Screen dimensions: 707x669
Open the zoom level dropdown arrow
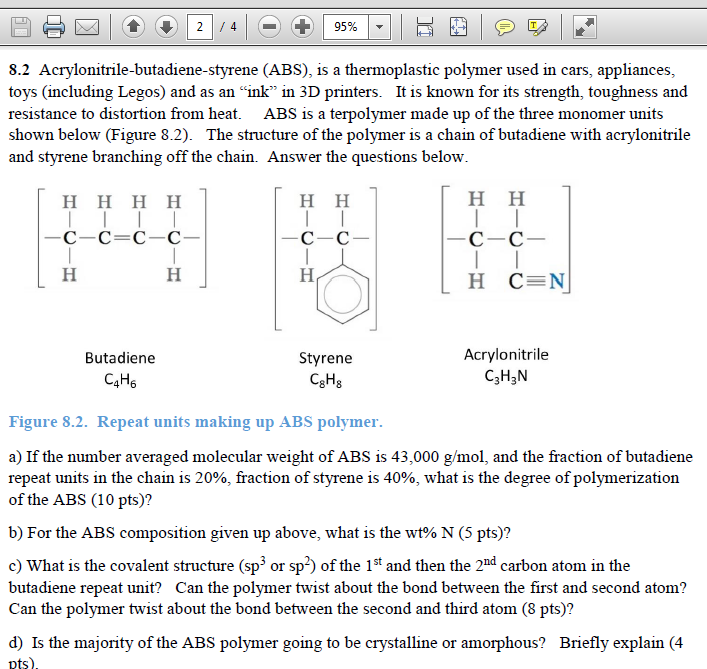coord(378,27)
